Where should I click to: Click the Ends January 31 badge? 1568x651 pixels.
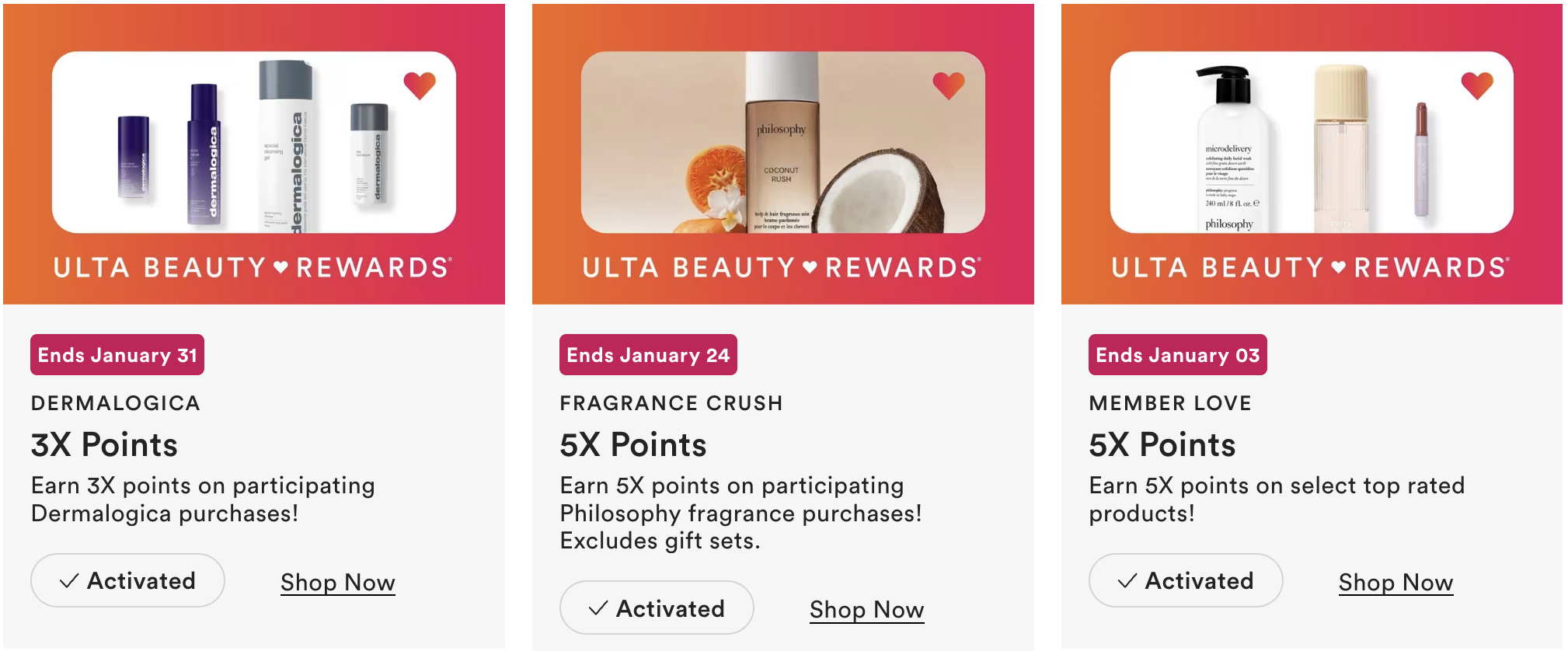point(117,355)
